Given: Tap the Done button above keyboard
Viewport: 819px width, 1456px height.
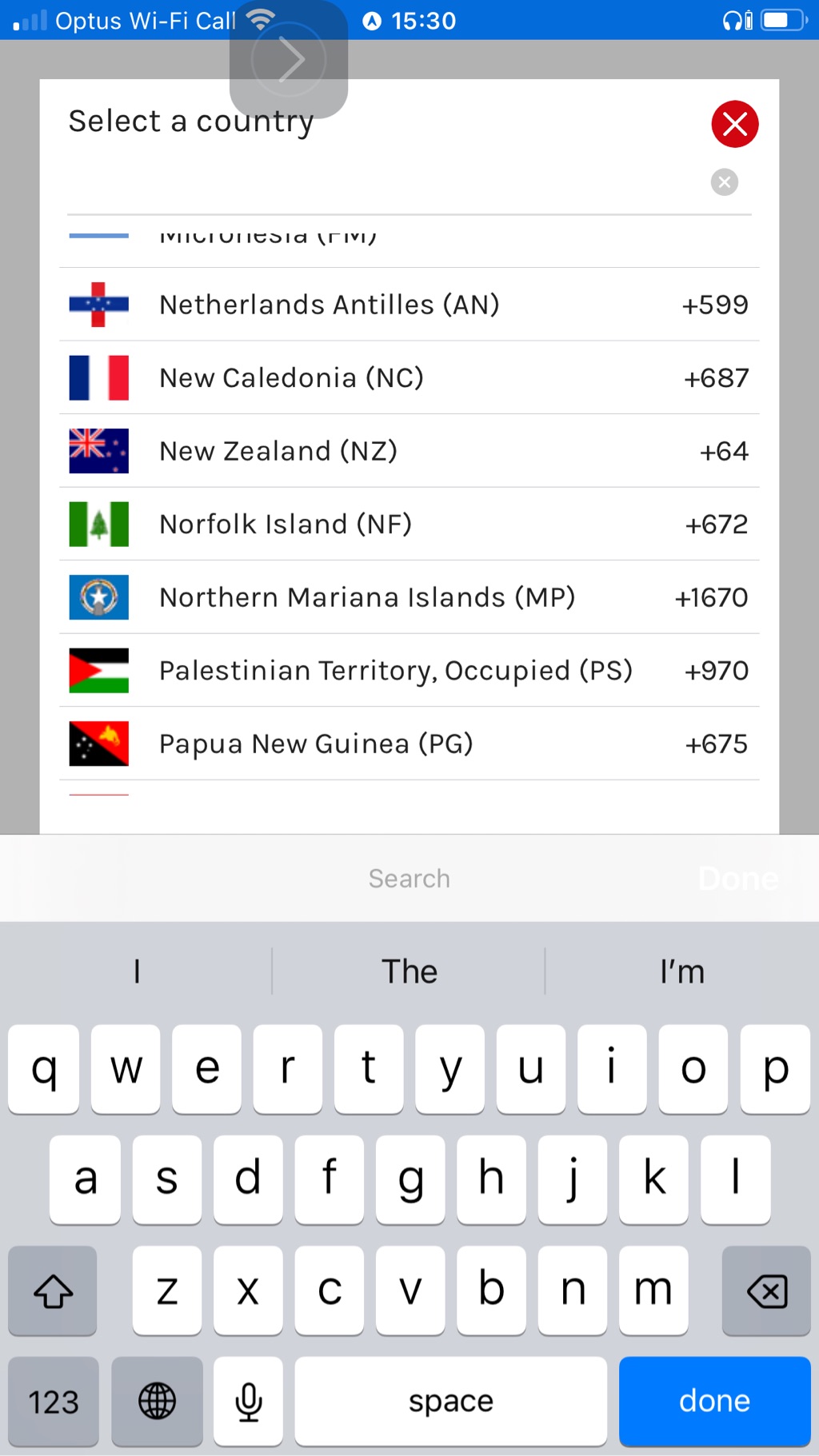Looking at the screenshot, I should (x=737, y=879).
